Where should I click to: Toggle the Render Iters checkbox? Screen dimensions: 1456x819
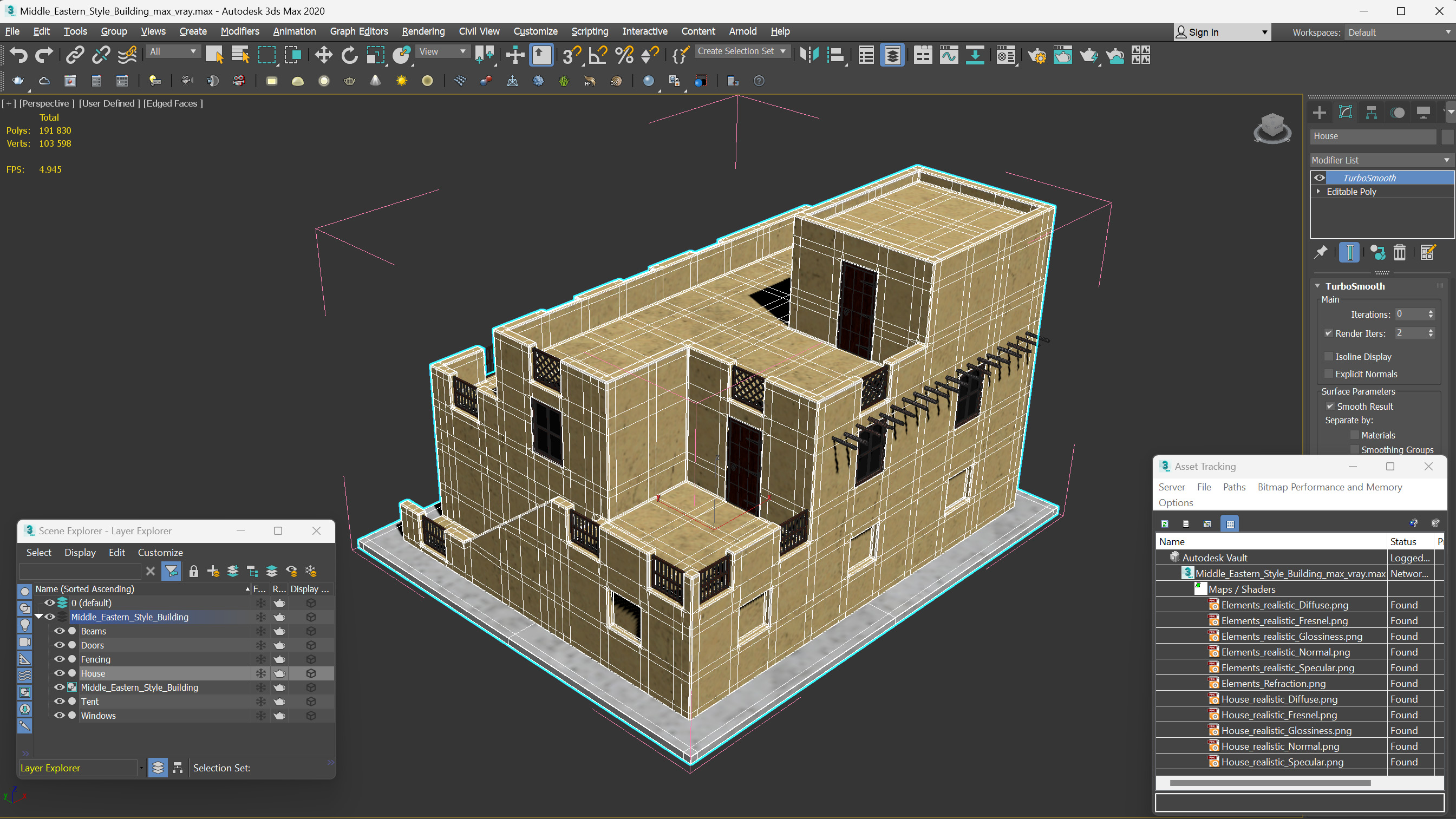point(1329,333)
